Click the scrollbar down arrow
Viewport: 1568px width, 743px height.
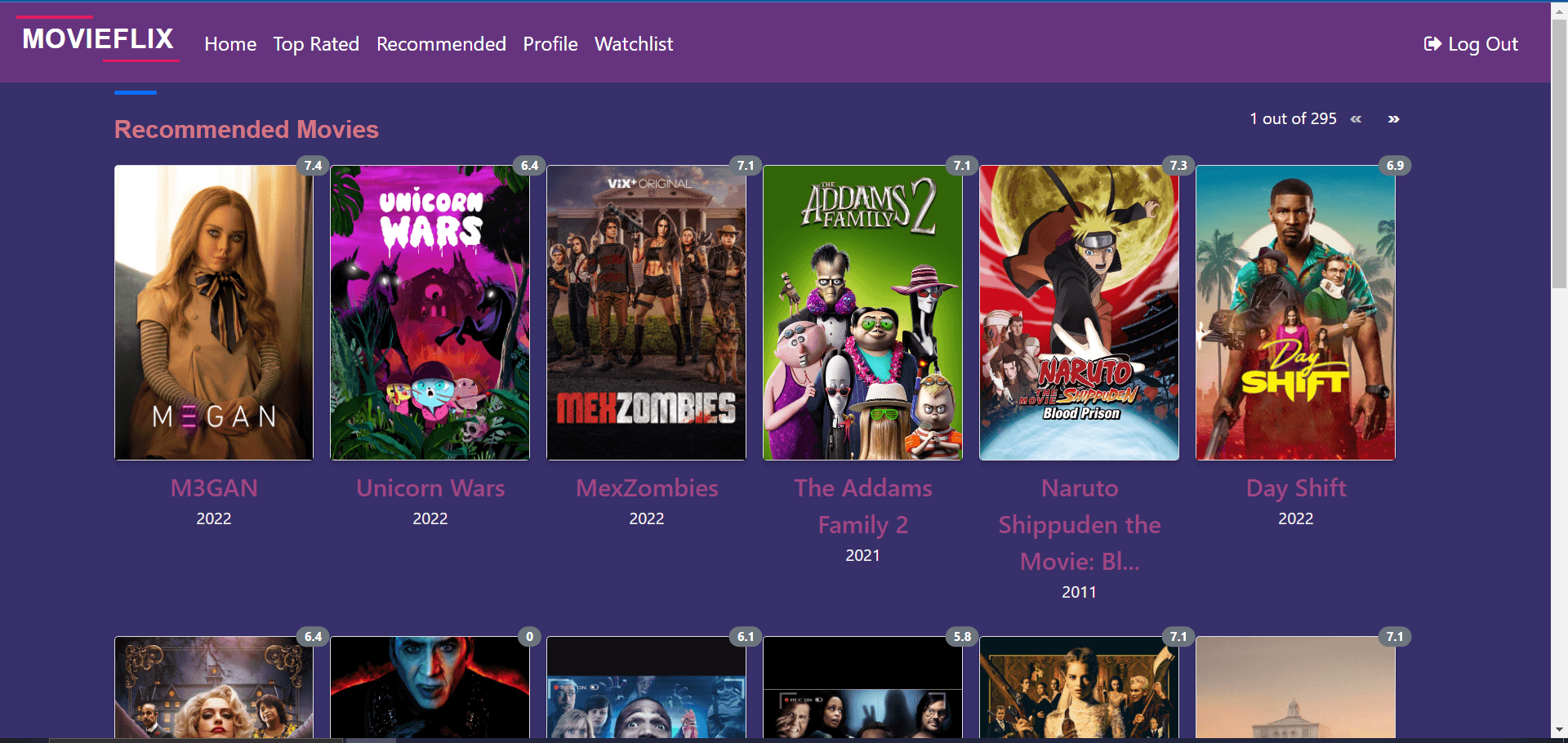tap(1559, 729)
